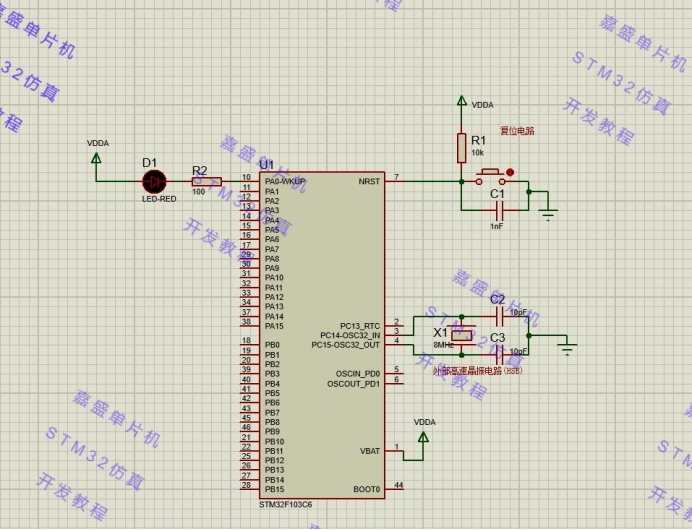Click the PA5 pin label
The width and height of the screenshot is (692, 530).
[x=272, y=229]
